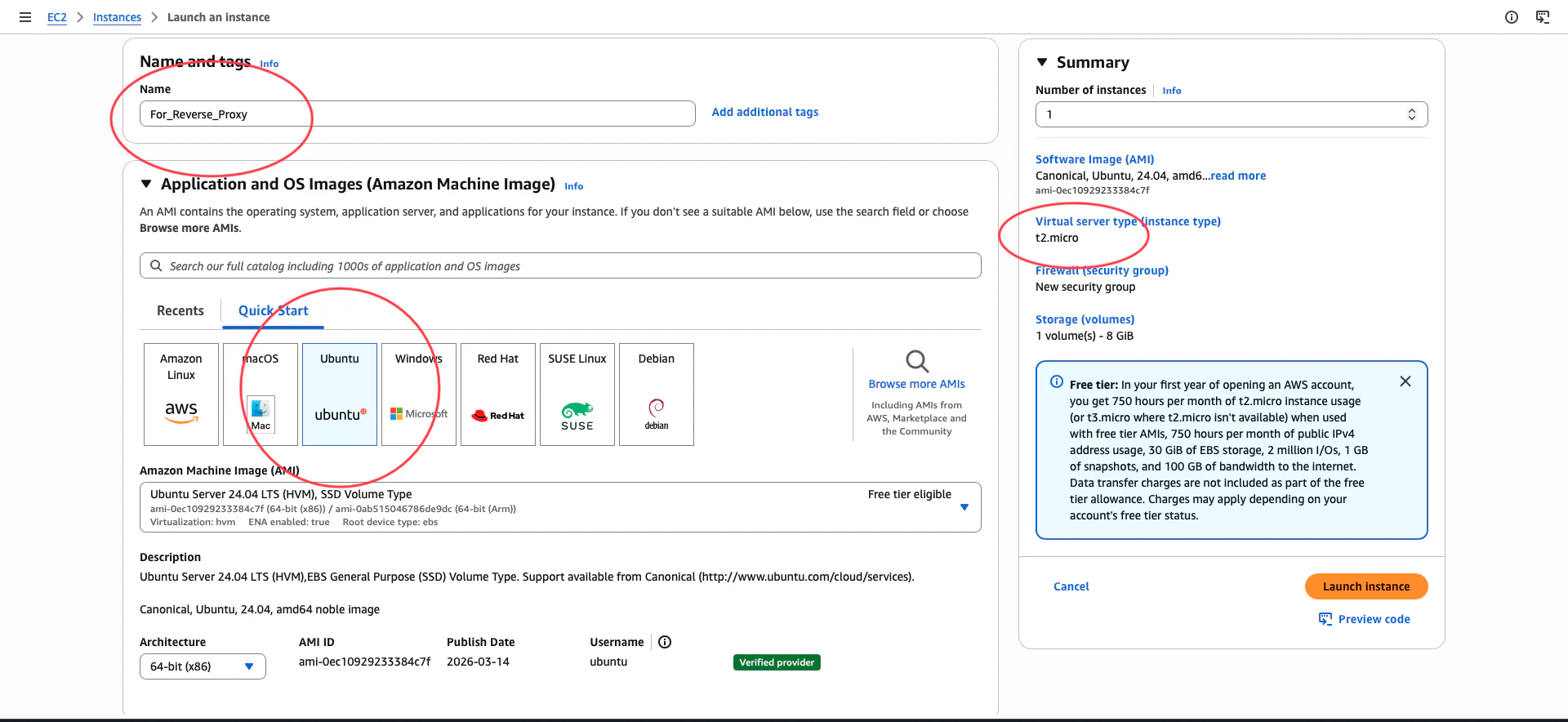The image size is (1568, 722).
Task: Click the instance Name input field
Action: click(417, 114)
